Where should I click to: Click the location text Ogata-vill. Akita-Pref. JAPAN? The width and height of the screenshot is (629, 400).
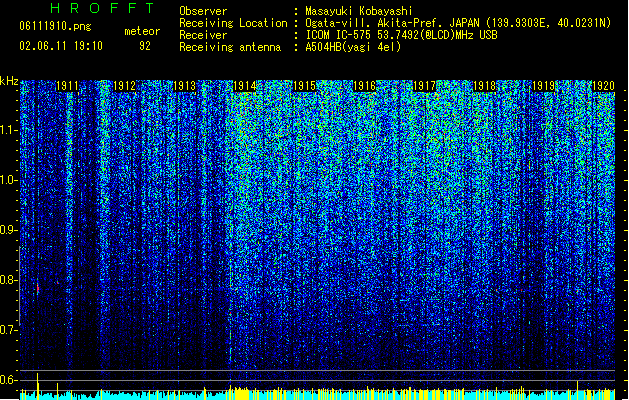pyautogui.click(x=392, y=23)
